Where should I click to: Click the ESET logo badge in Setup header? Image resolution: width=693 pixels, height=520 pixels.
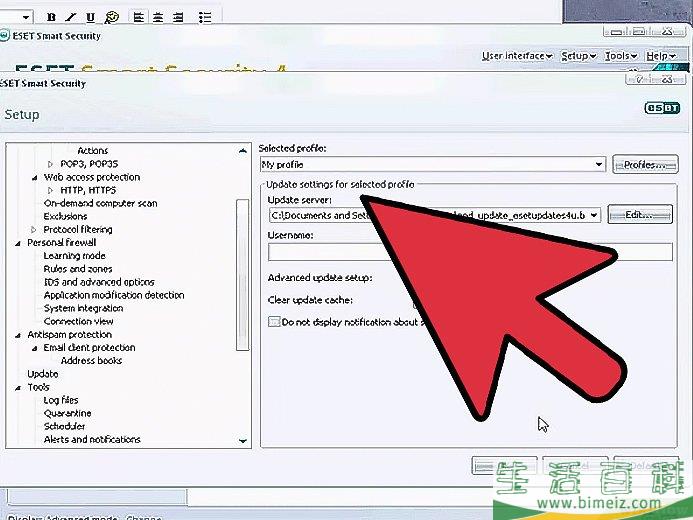click(662, 108)
